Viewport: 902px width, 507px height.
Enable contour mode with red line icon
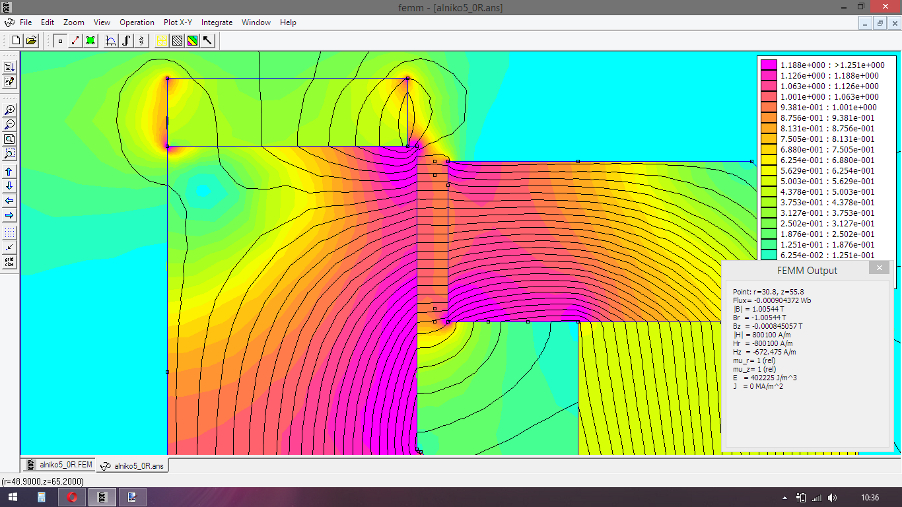point(75,41)
